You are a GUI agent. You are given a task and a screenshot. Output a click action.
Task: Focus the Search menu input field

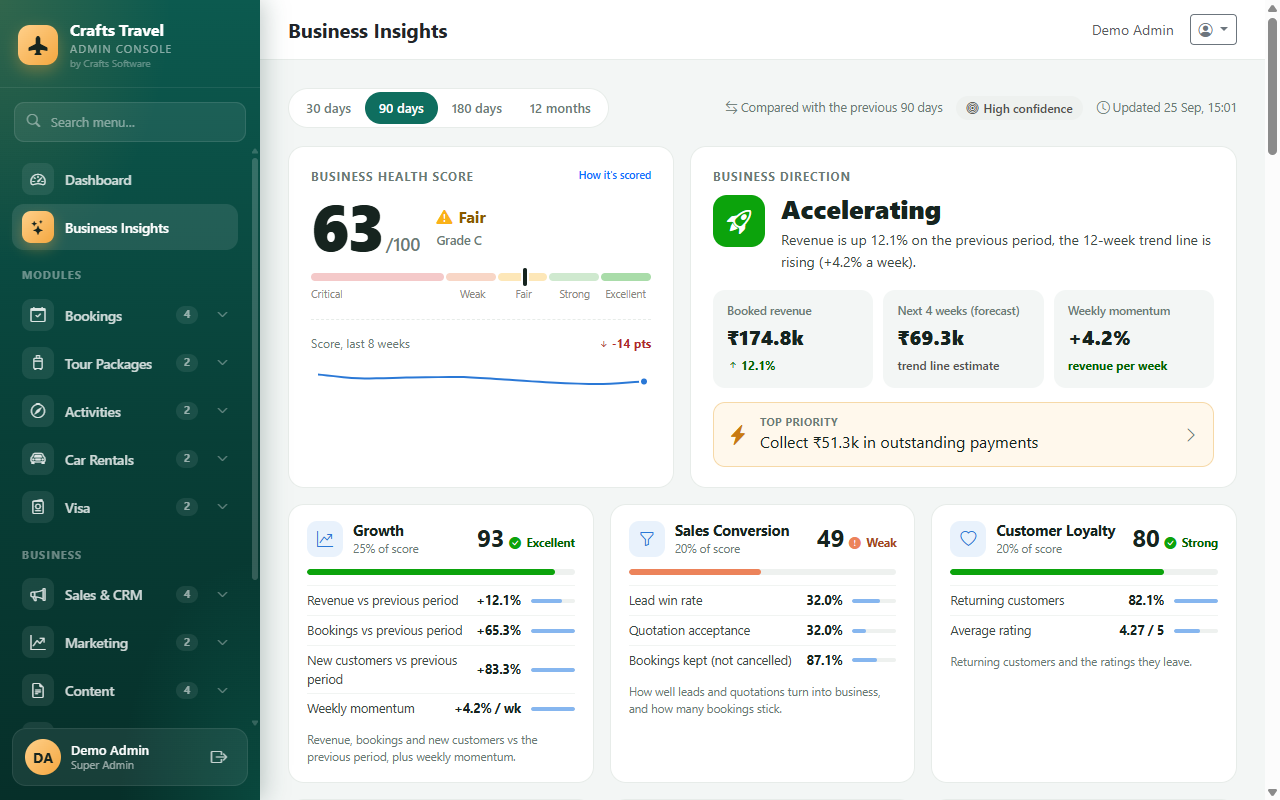tap(130, 122)
